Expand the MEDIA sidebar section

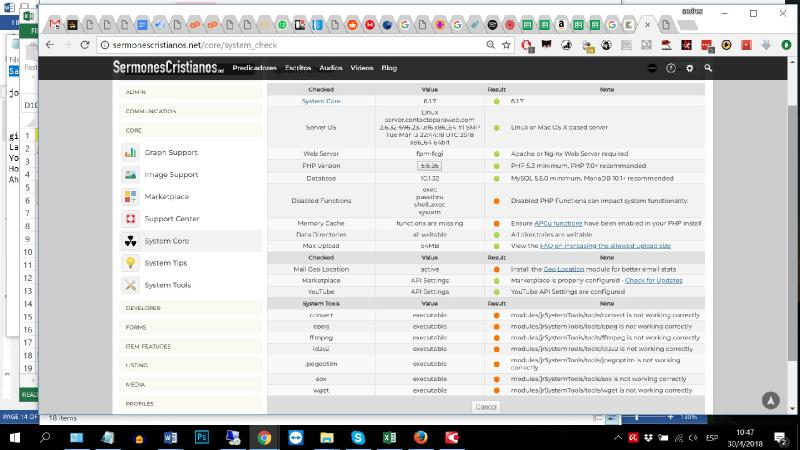coord(136,384)
